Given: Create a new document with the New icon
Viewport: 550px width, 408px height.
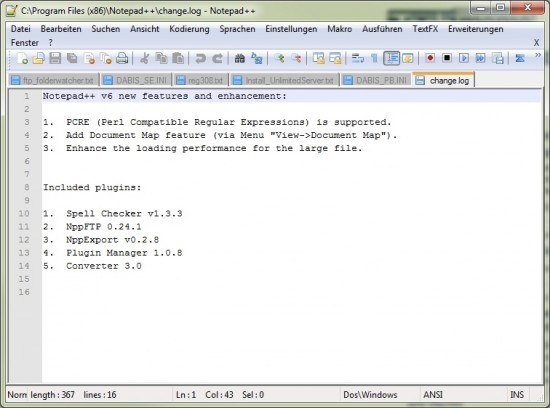Looking at the screenshot, I should coord(22,58).
